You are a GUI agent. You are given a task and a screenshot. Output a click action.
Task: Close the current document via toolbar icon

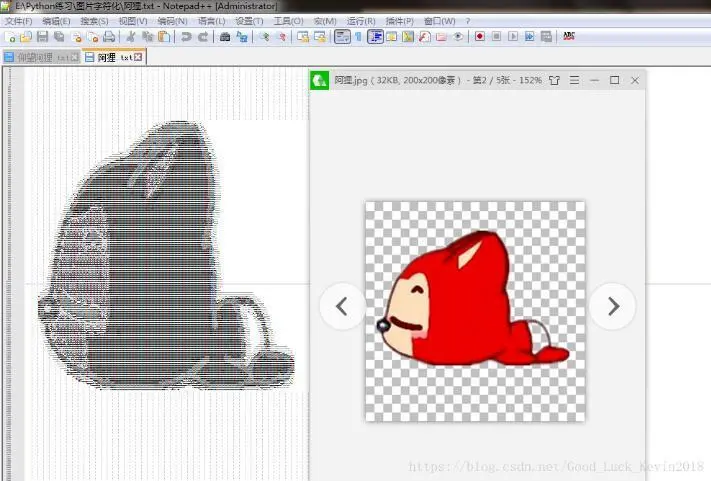coord(77,37)
